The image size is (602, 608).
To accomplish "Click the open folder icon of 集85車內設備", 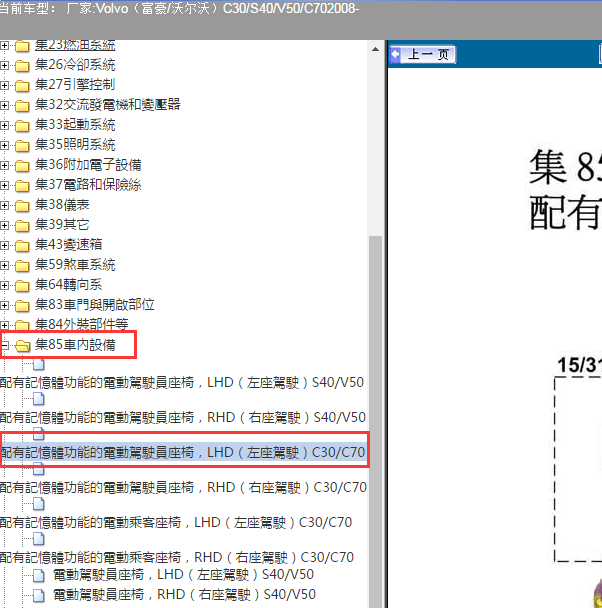I will pos(23,345).
